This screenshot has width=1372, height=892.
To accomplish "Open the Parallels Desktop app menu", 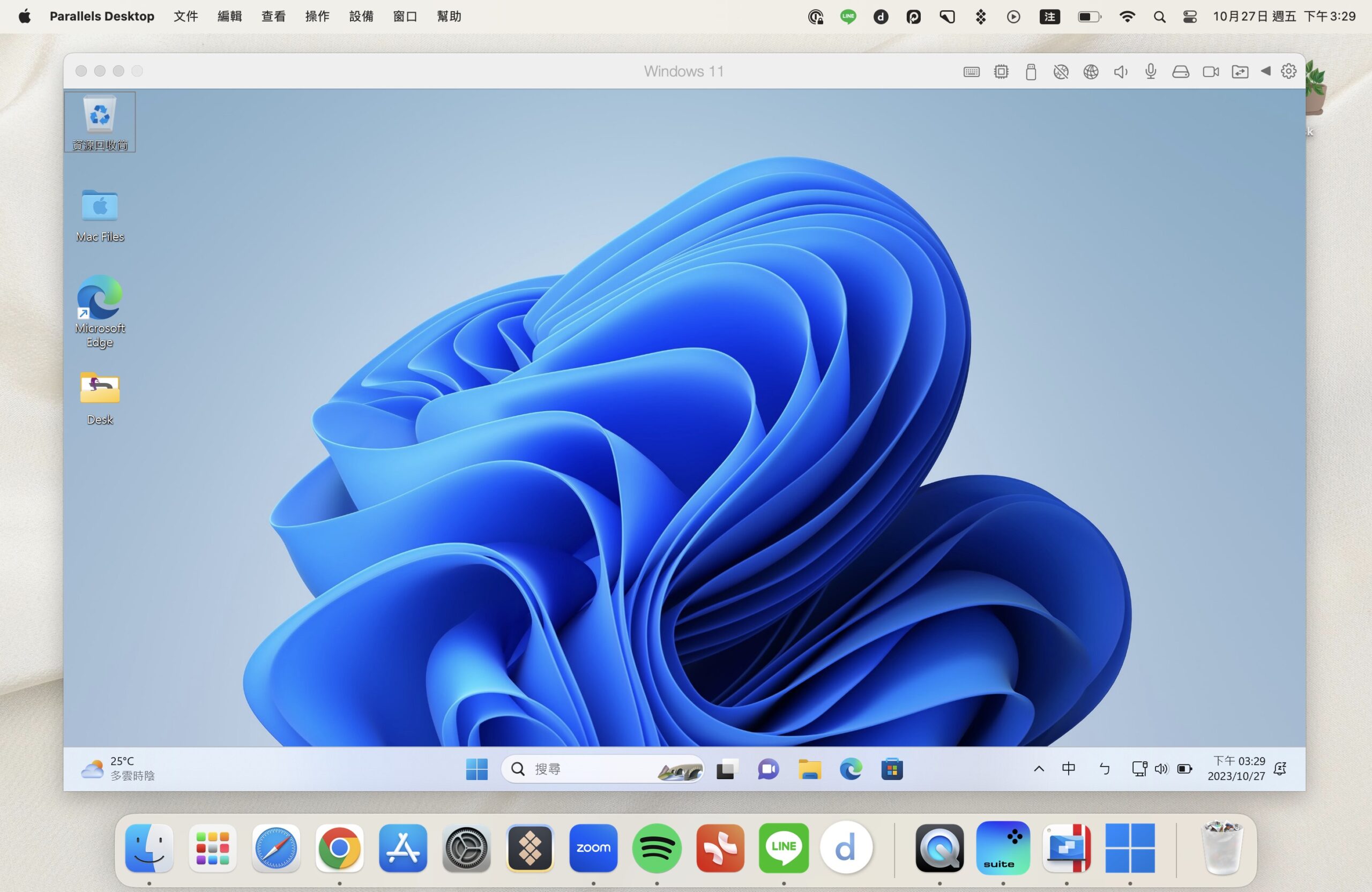I will tap(102, 16).
